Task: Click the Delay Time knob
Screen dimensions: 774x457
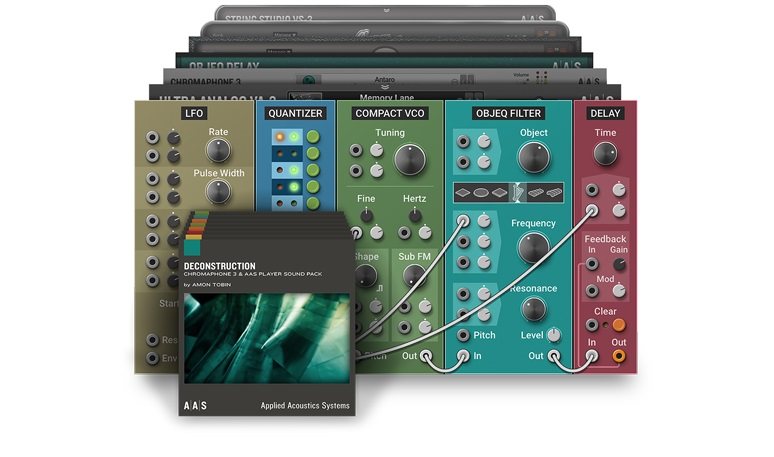Action: point(605,154)
